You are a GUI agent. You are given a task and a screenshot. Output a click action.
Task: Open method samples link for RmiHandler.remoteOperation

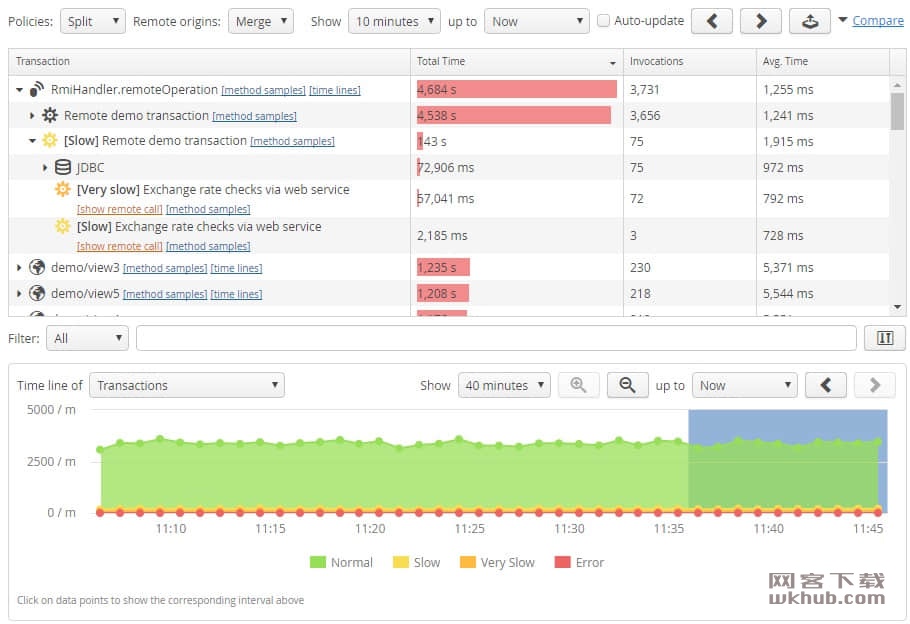263,91
